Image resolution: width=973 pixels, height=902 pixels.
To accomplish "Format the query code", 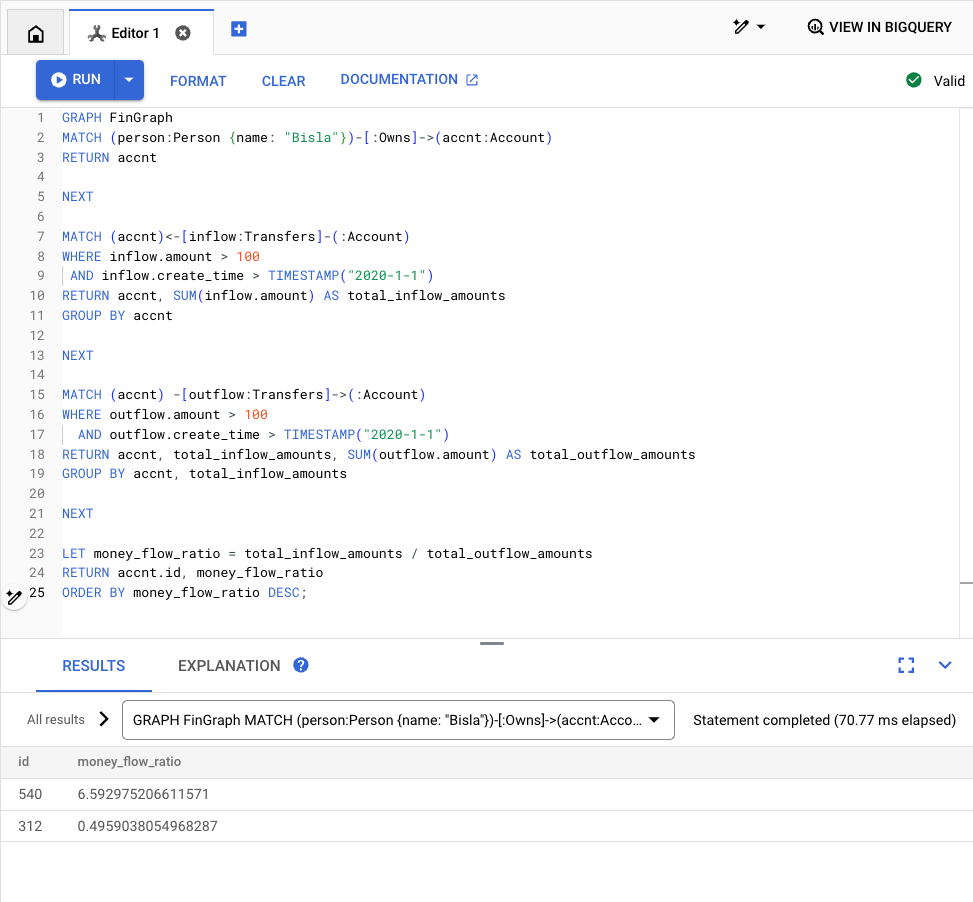I will click(198, 81).
